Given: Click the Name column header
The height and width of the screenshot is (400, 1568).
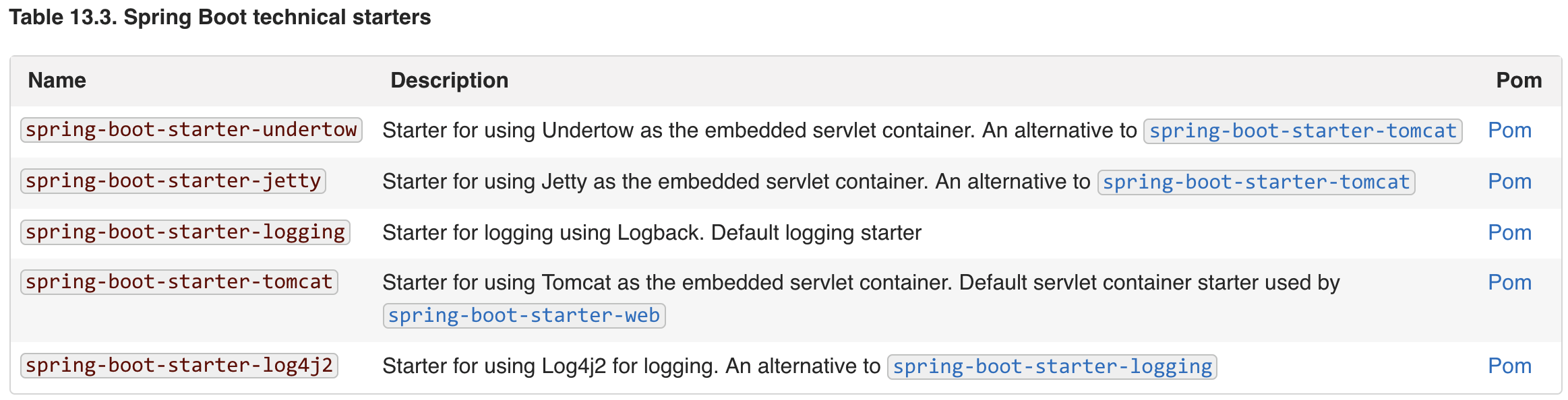Looking at the screenshot, I should (57, 80).
